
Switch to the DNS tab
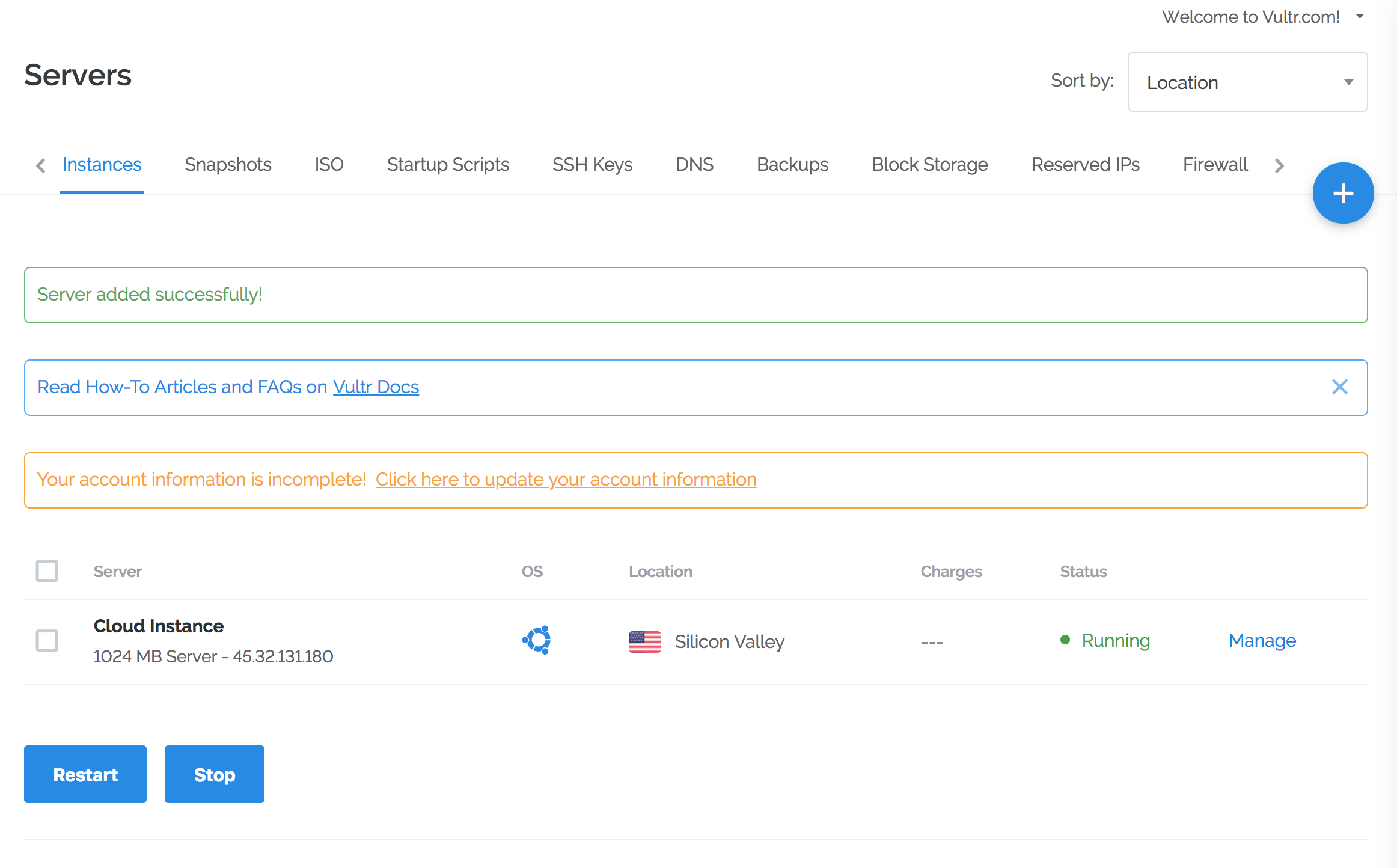694,165
